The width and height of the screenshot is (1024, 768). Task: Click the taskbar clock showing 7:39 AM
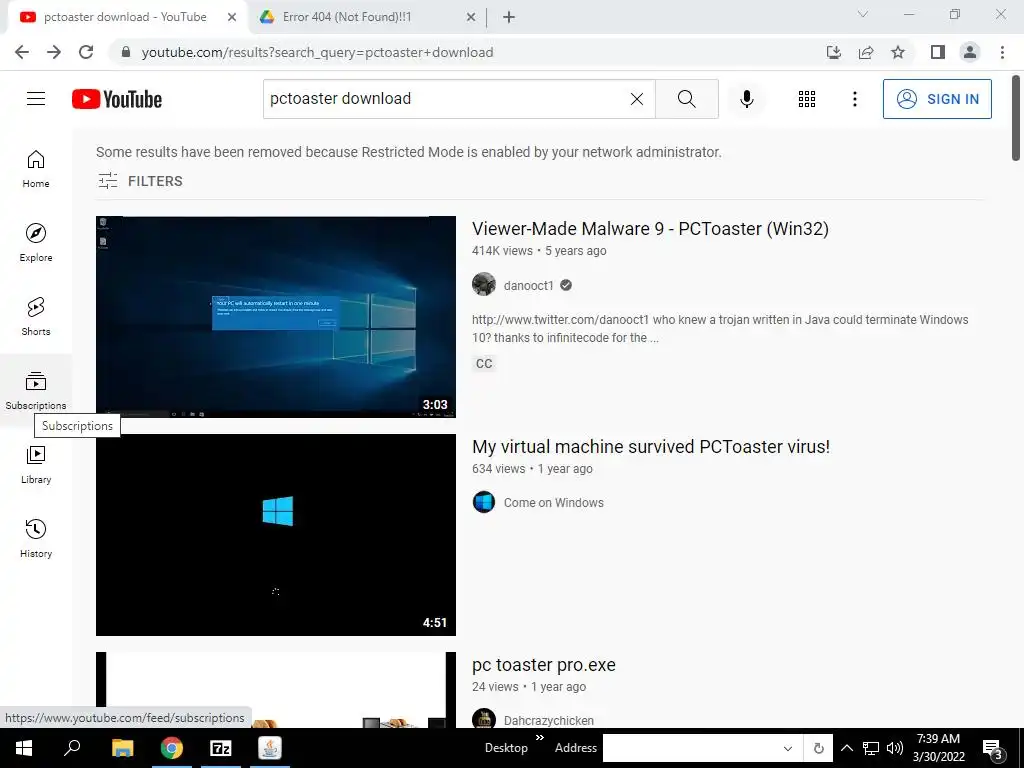pos(938,748)
